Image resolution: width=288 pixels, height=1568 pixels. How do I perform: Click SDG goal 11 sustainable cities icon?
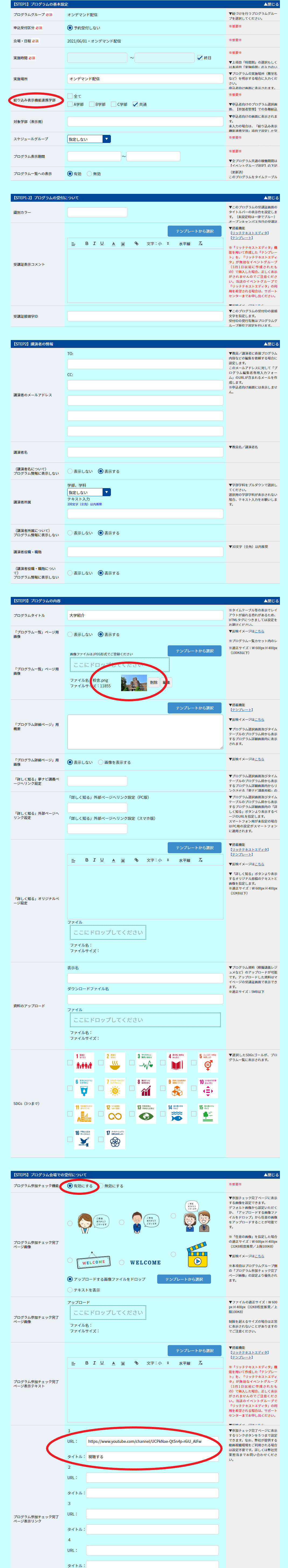(x=84, y=1114)
